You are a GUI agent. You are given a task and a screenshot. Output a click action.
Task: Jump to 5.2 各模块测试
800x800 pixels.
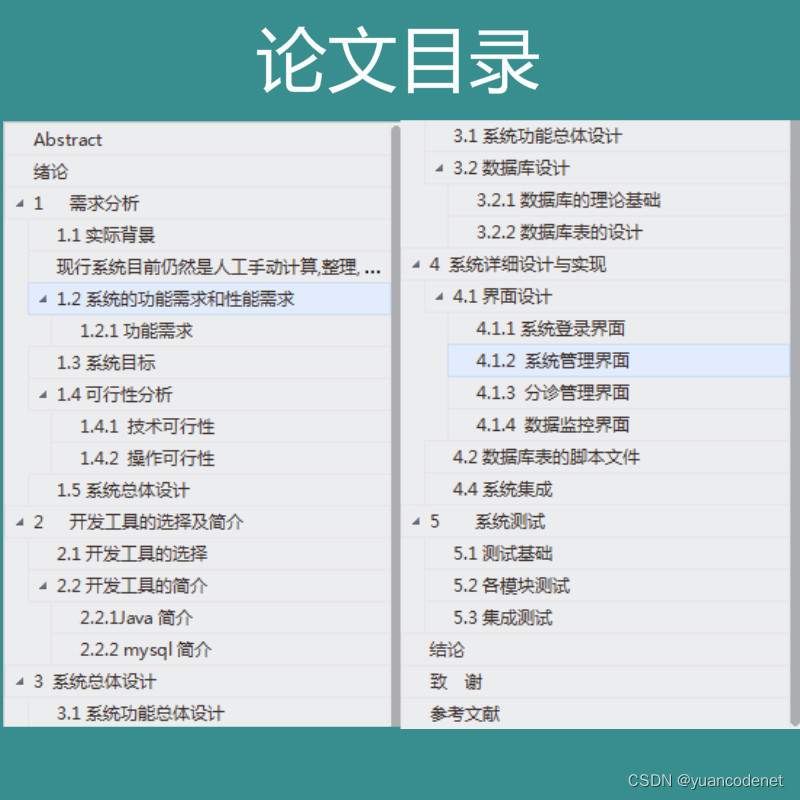(511, 586)
